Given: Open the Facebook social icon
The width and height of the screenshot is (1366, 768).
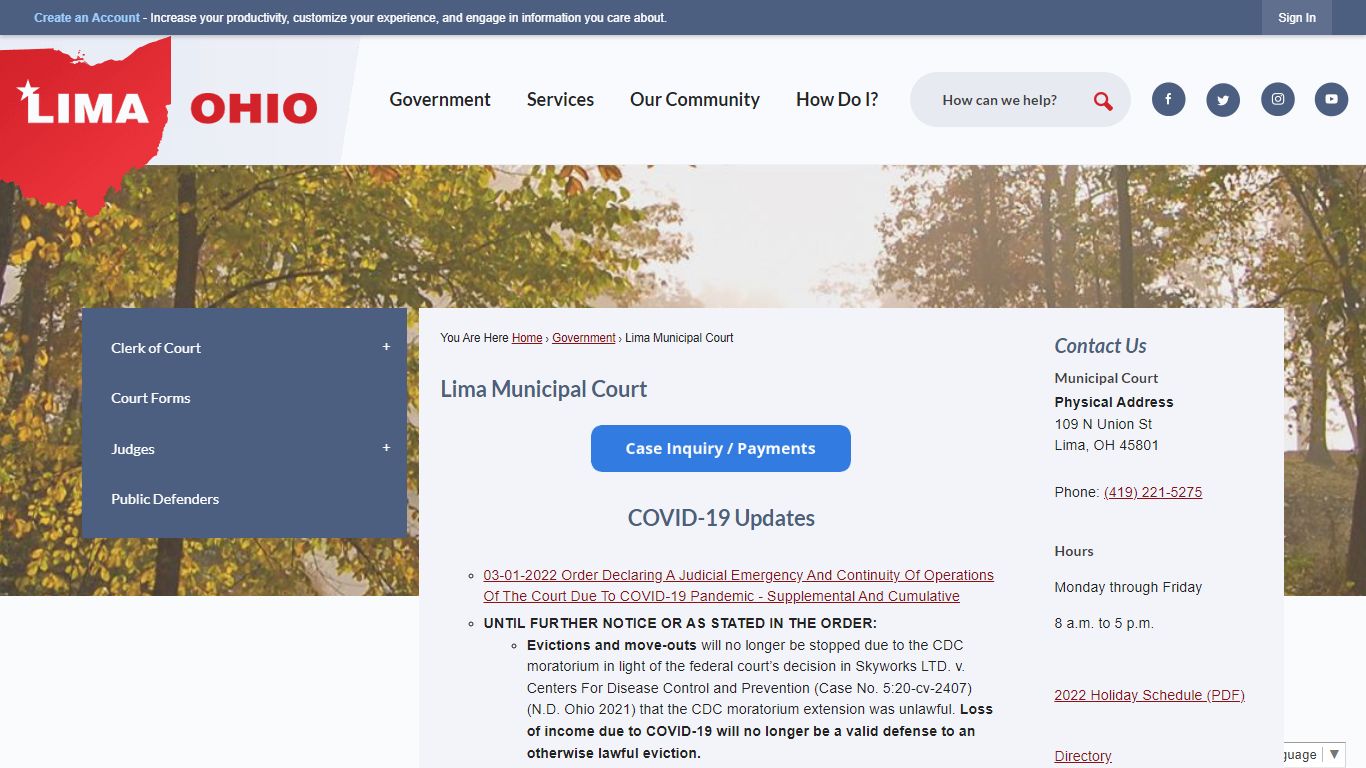Looking at the screenshot, I should point(1168,99).
